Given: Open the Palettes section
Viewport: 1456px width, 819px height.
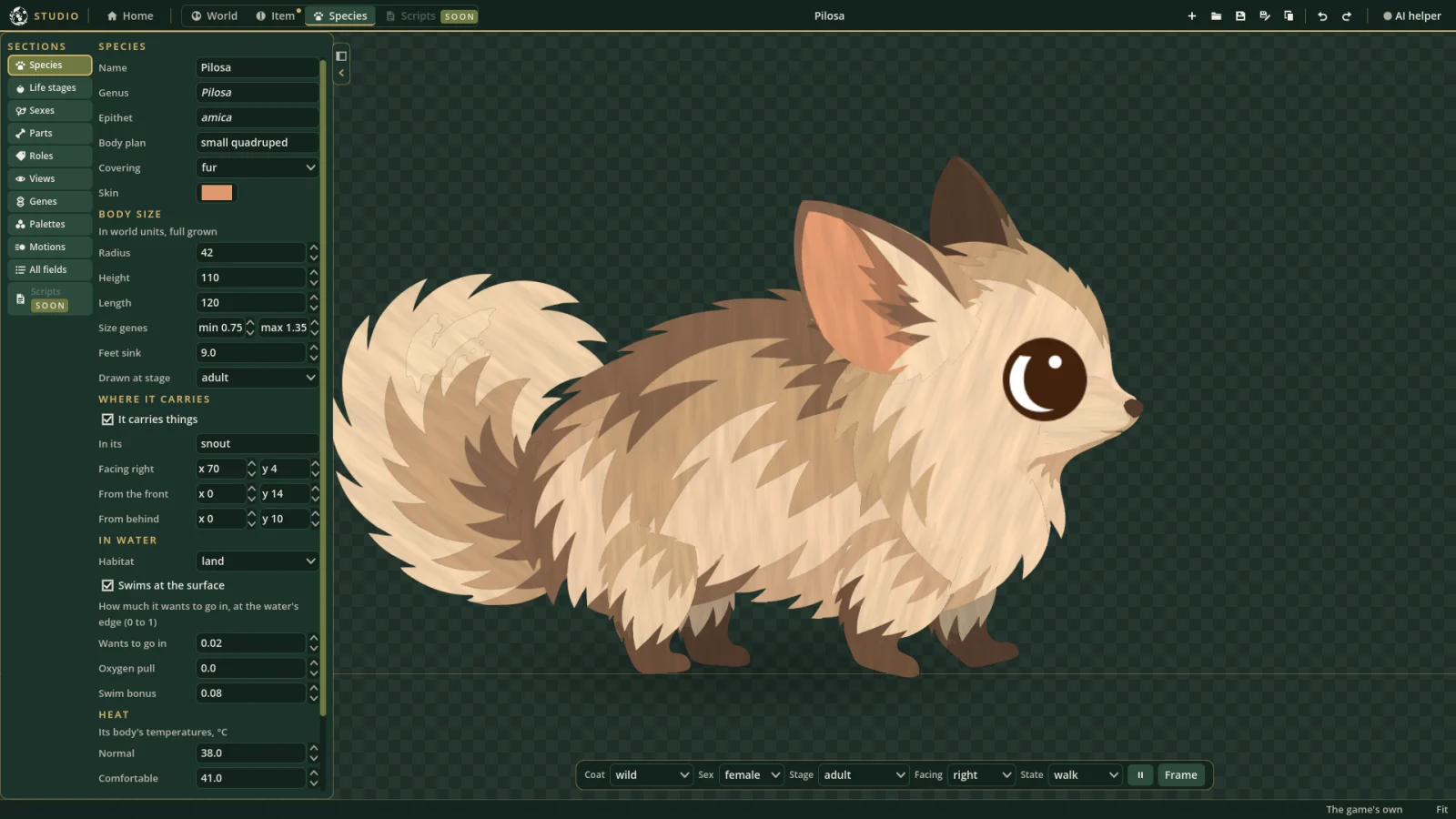Looking at the screenshot, I should coord(50,225).
